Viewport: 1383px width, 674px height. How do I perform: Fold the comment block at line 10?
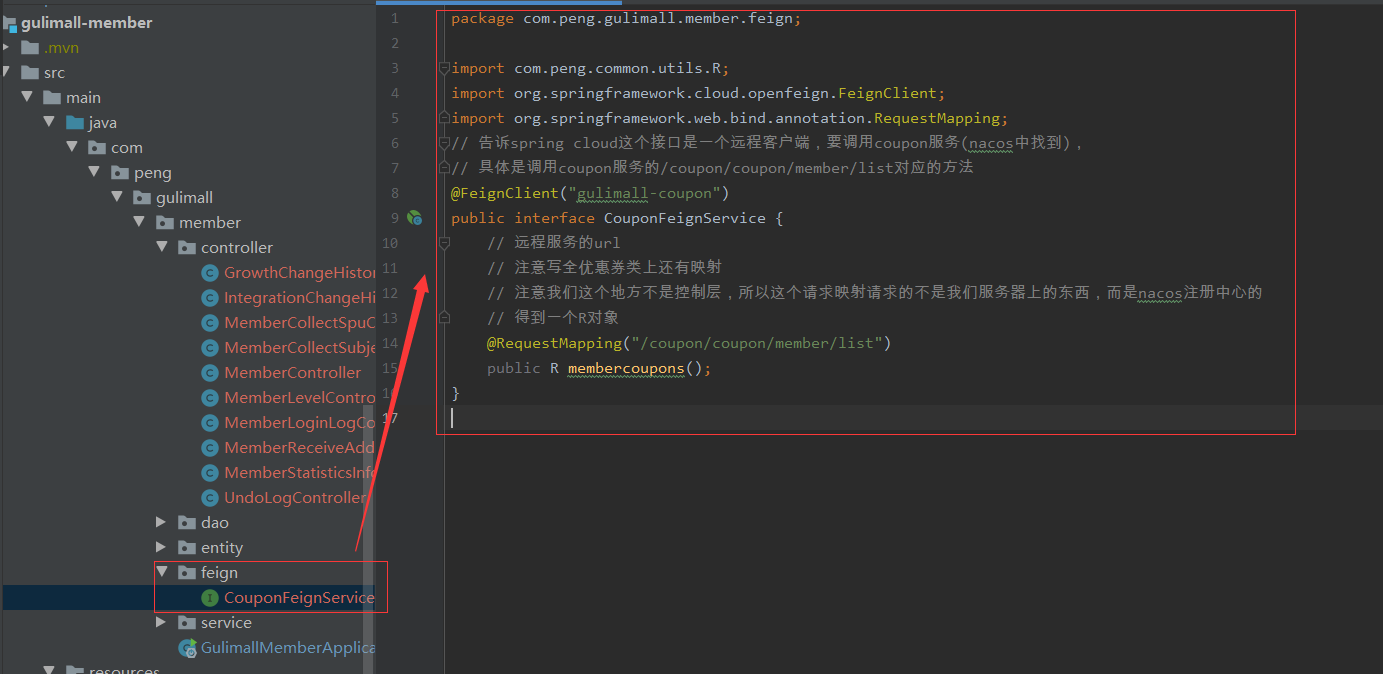tap(444, 243)
